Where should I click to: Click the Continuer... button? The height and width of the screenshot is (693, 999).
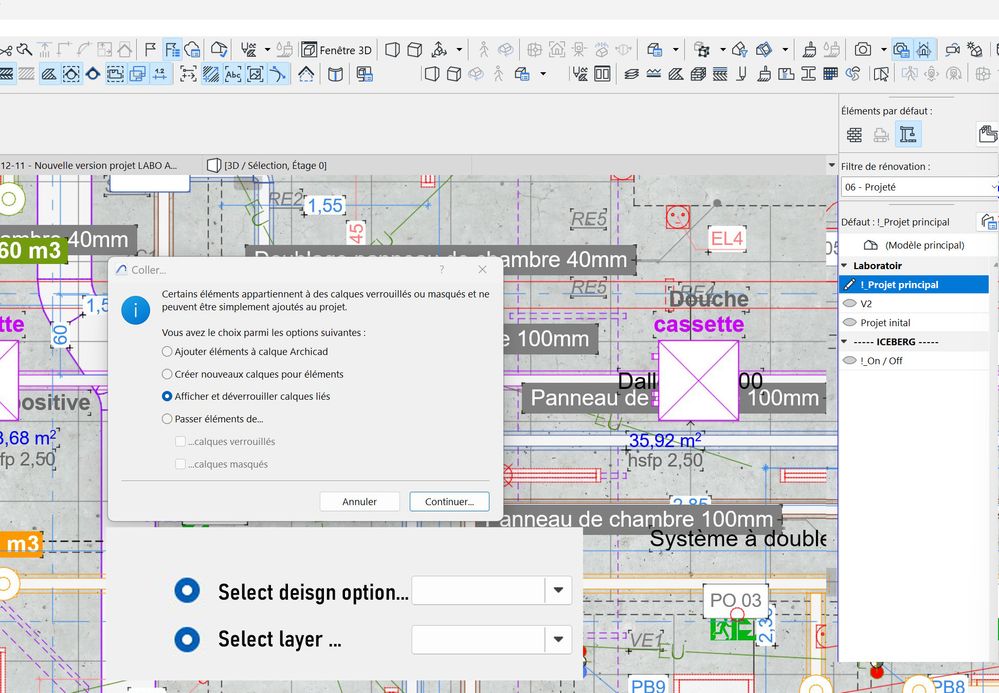click(x=449, y=502)
